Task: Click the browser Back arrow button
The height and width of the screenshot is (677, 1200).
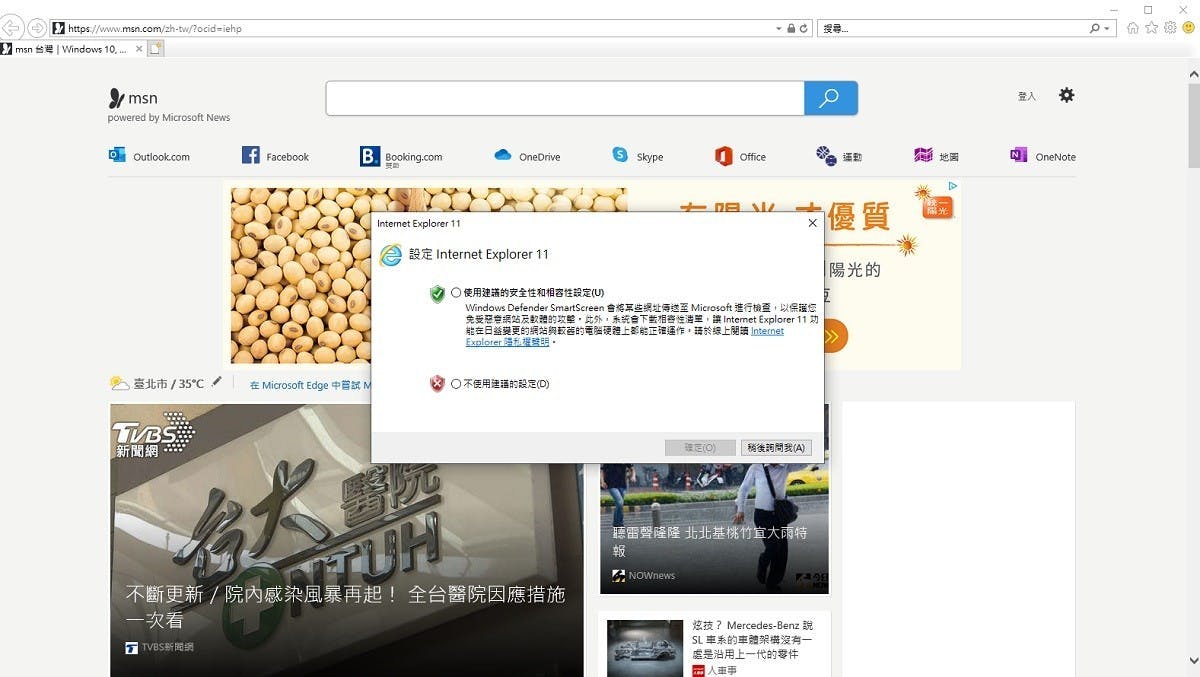Action: (x=12, y=28)
